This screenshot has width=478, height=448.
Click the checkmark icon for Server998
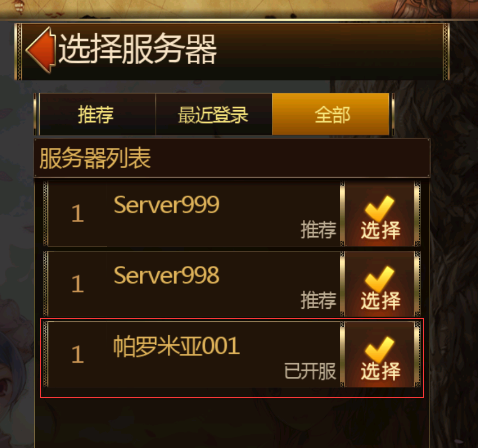tap(379, 278)
